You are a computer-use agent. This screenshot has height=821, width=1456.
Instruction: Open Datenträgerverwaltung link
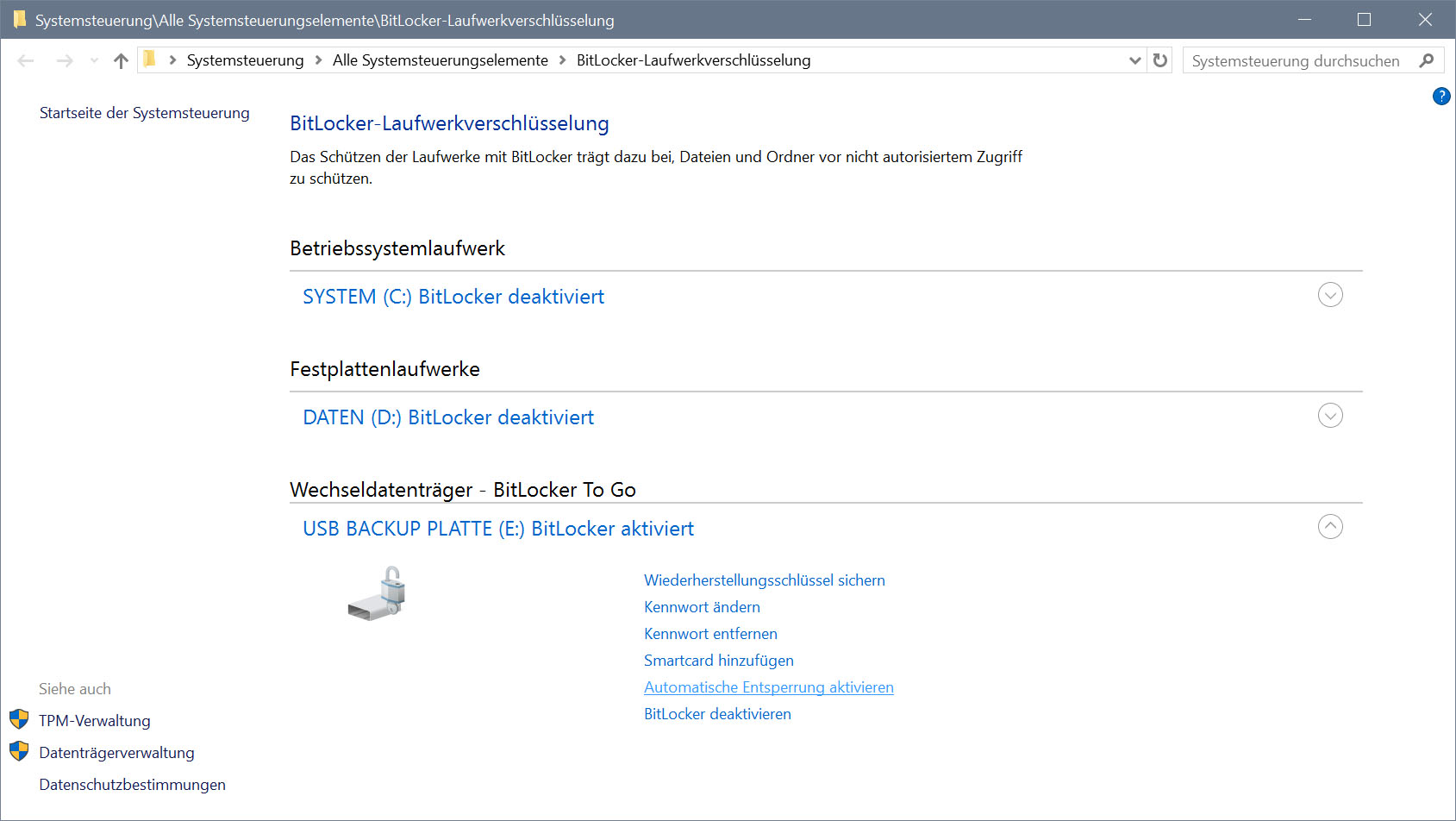pos(116,753)
